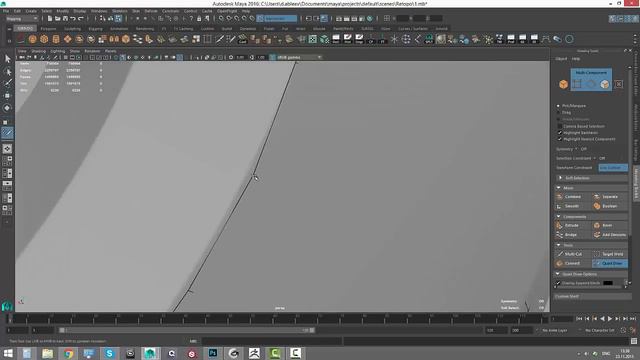Enable the Snap to Points magnet icon

[x=237, y=18]
